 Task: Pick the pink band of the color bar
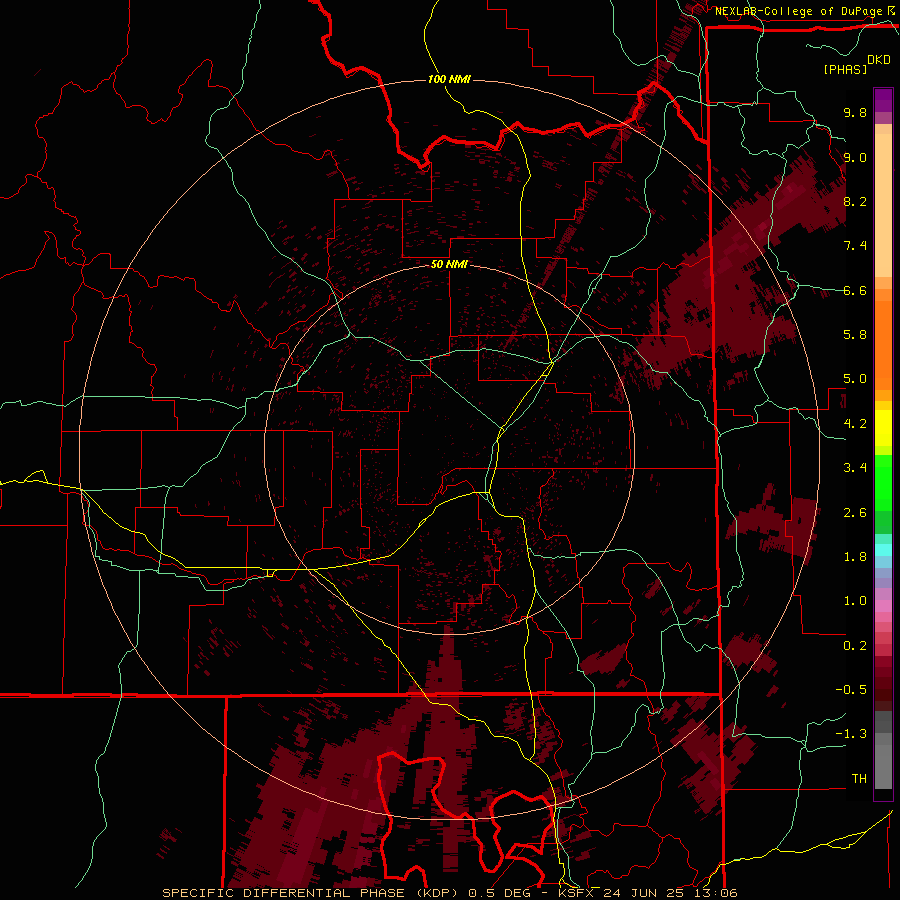click(883, 606)
